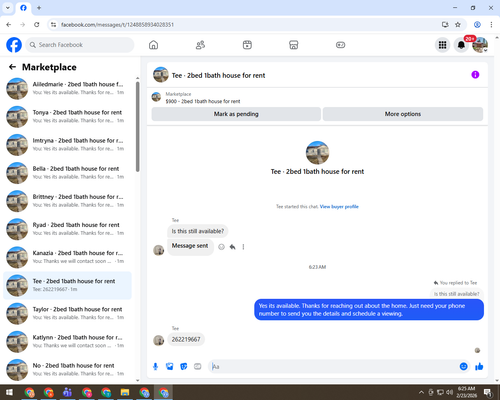The height and width of the screenshot is (400, 500).
Task: Open more options for Message sent
Action: coord(243,247)
